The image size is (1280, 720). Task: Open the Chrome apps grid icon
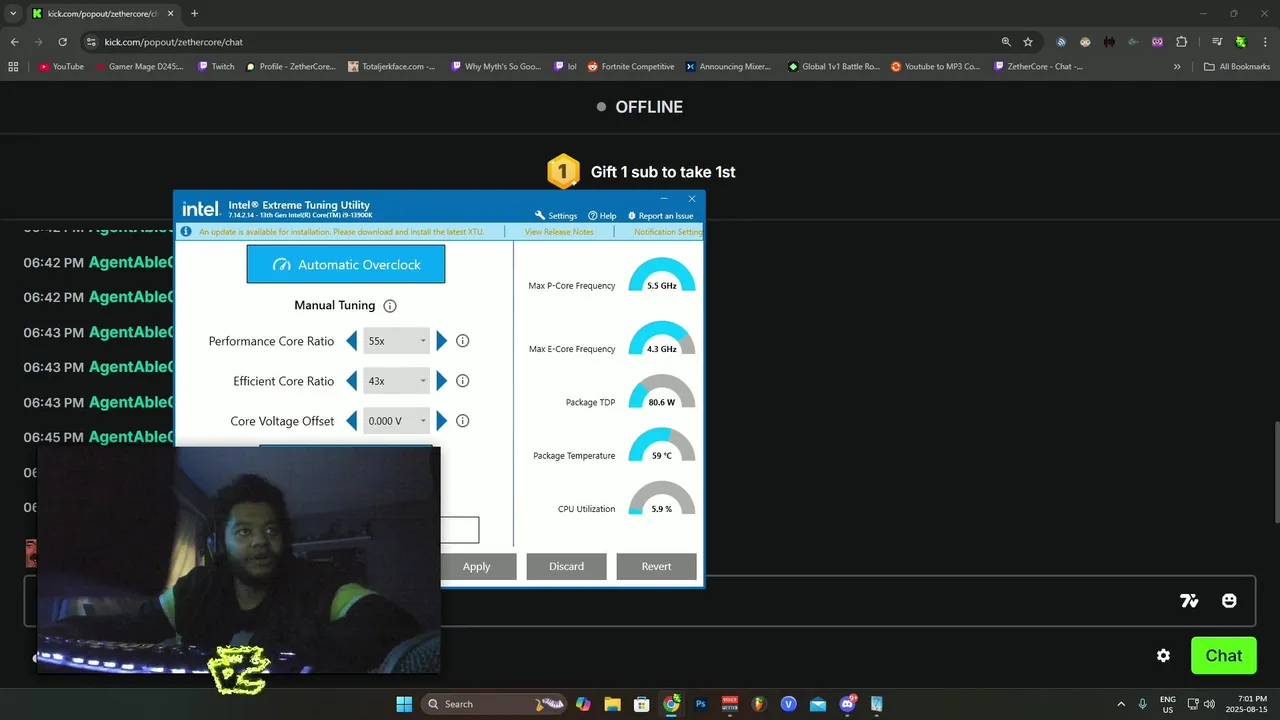pyautogui.click(x=13, y=67)
